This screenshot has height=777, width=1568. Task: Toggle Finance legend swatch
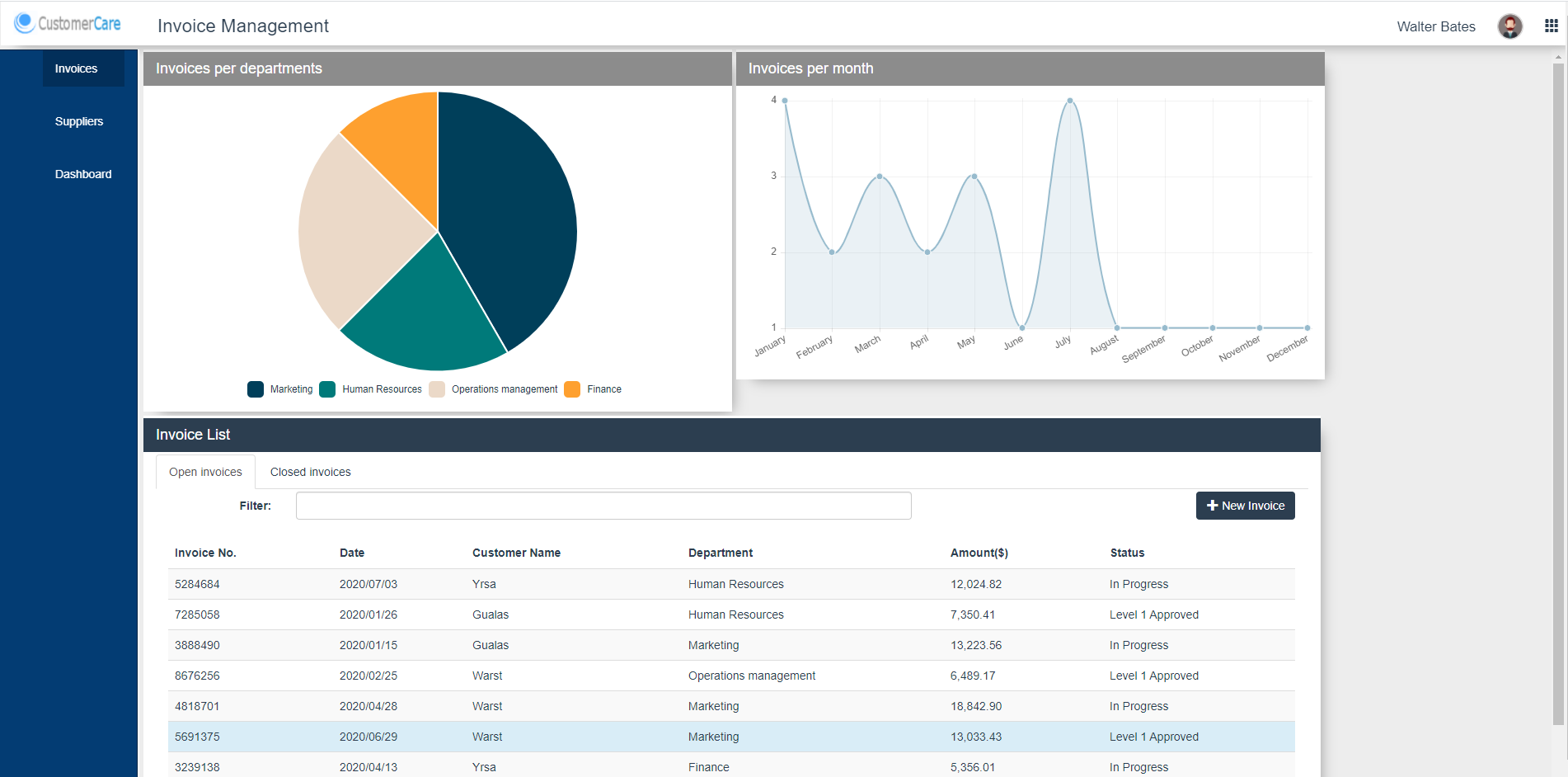tap(572, 389)
